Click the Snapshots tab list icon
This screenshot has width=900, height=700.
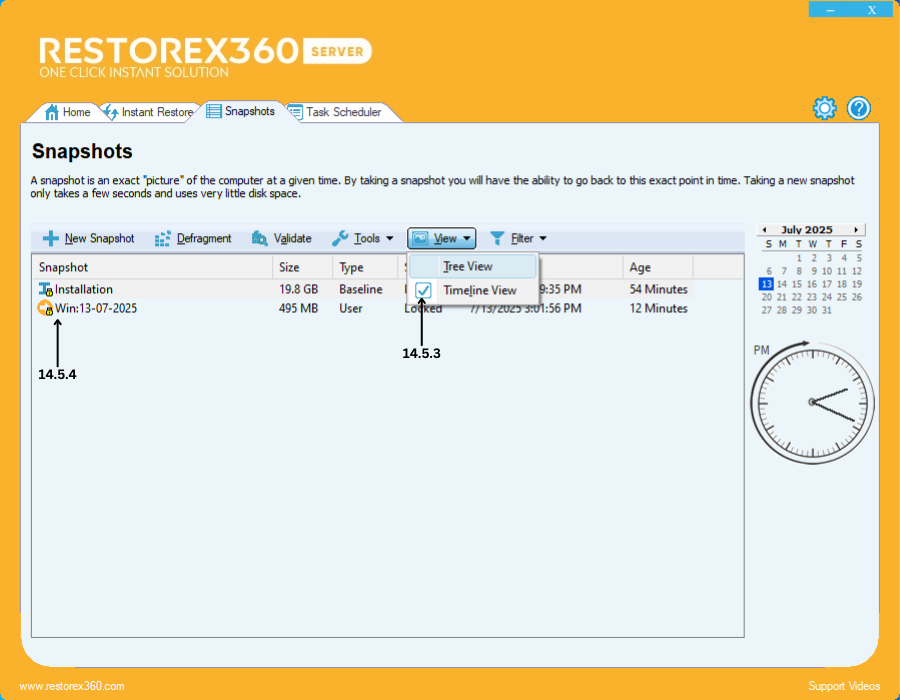(x=214, y=111)
